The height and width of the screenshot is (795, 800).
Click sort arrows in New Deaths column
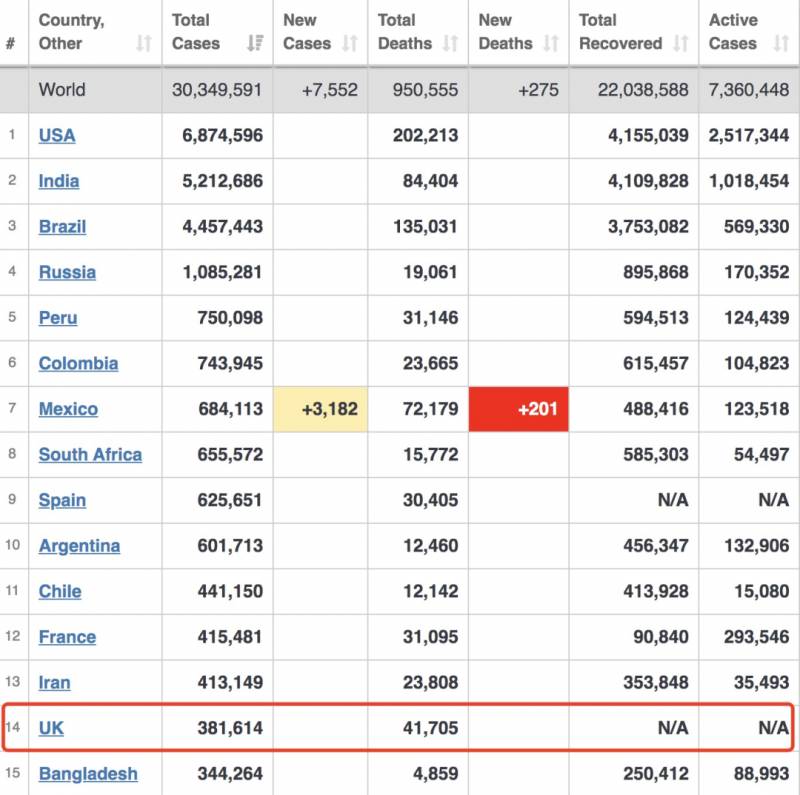coord(550,44)
